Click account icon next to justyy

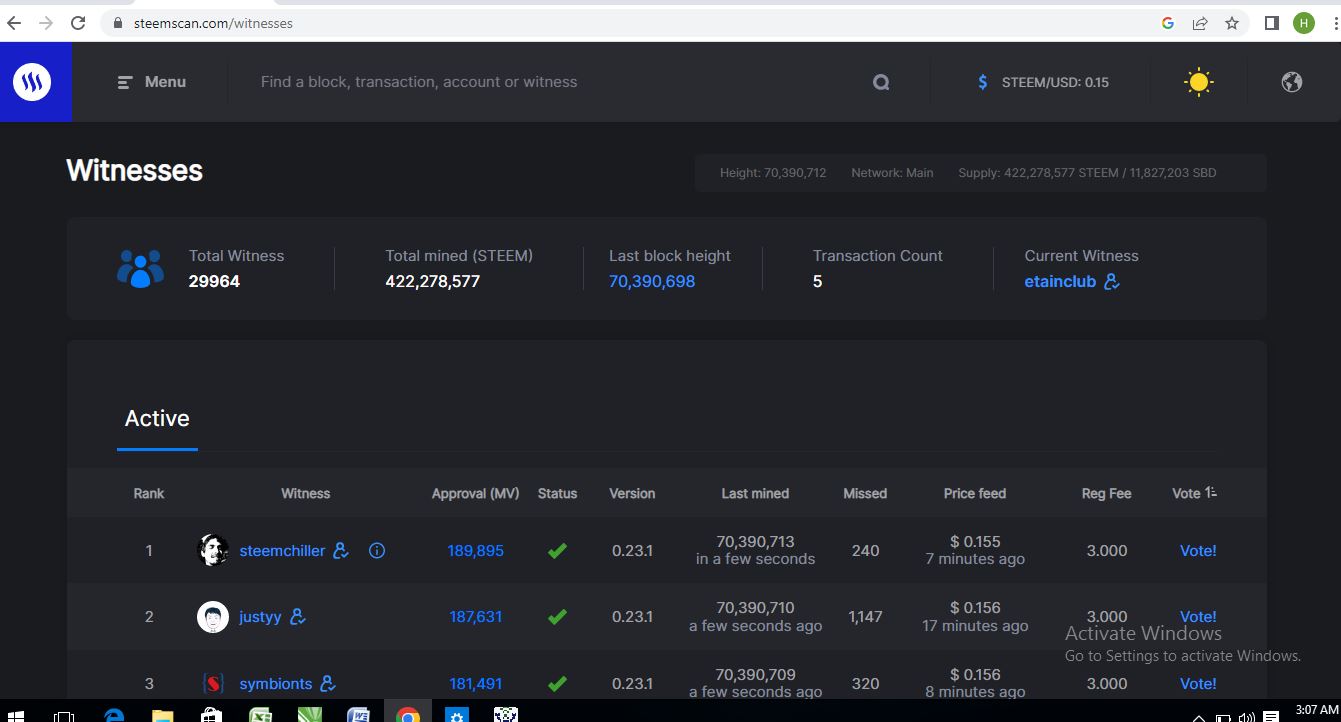297,616
